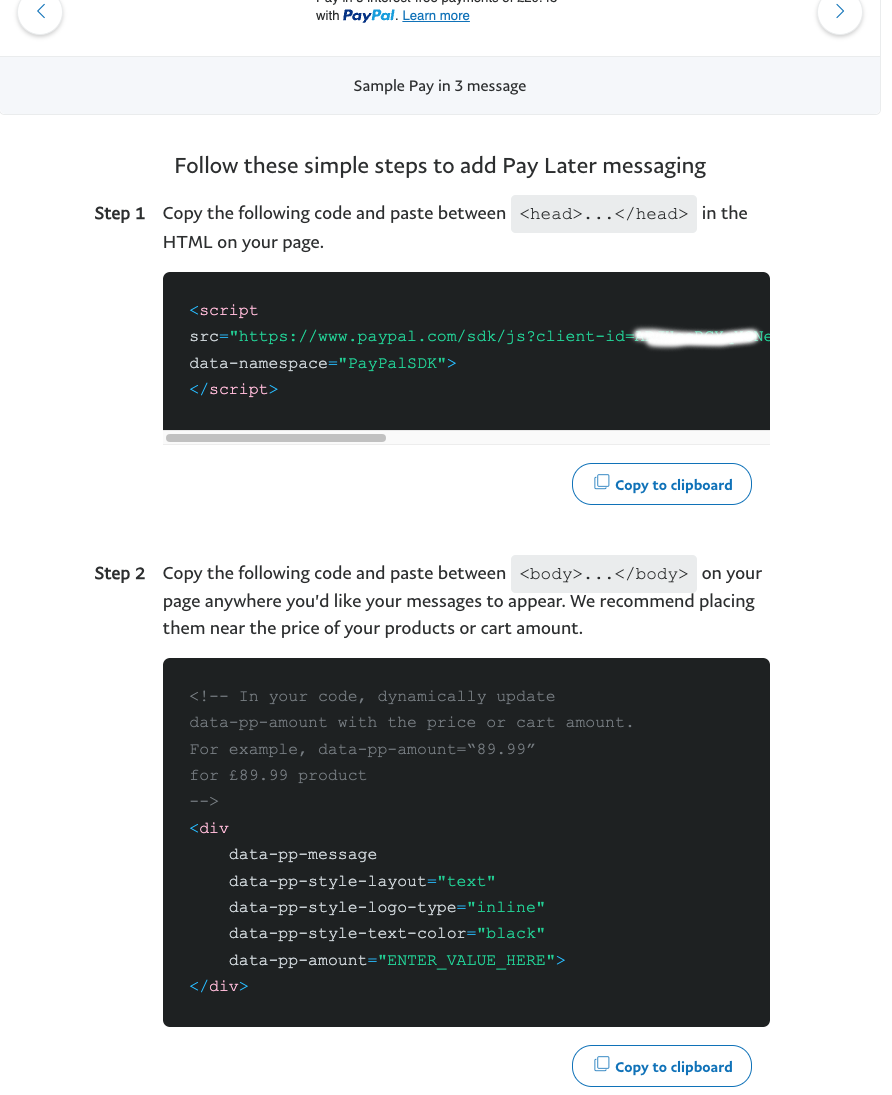Click the data-pp-style-layout text attribute line
This screenshot has width=892, height=1095.
(x=362, y=881)
